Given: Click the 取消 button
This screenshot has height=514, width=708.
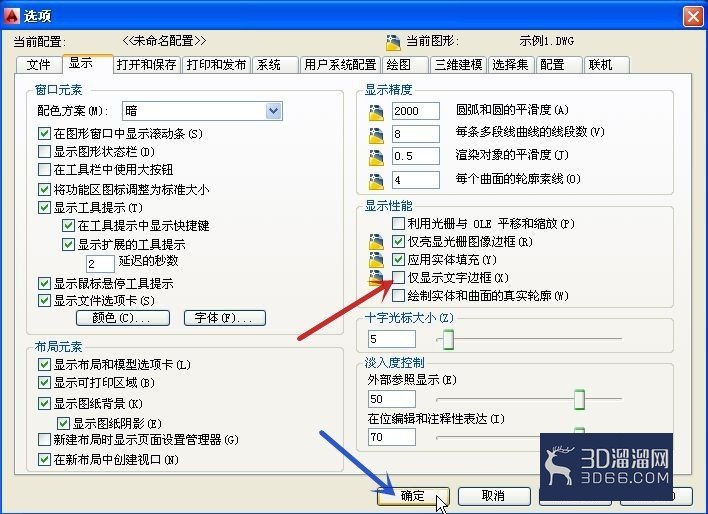Looking at the screenshot, I should pyautogui.click(x=494, y=496).
